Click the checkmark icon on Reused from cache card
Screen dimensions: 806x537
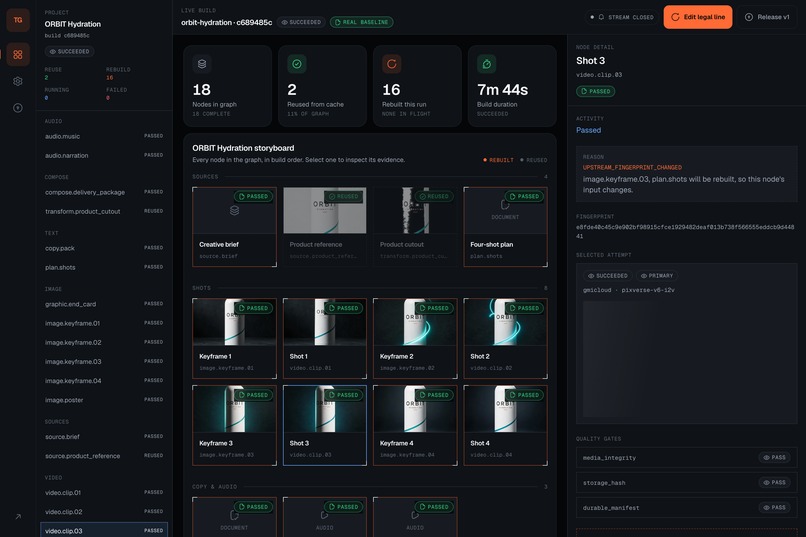pos(297,64)
